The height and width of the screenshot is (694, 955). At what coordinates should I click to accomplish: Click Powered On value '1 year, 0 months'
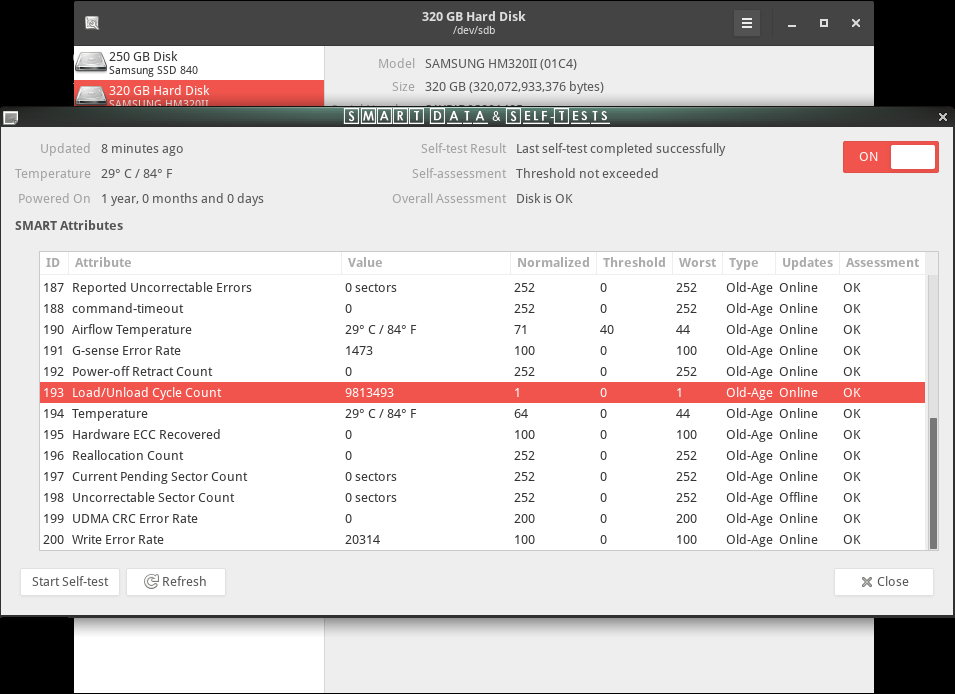[182, 199]
